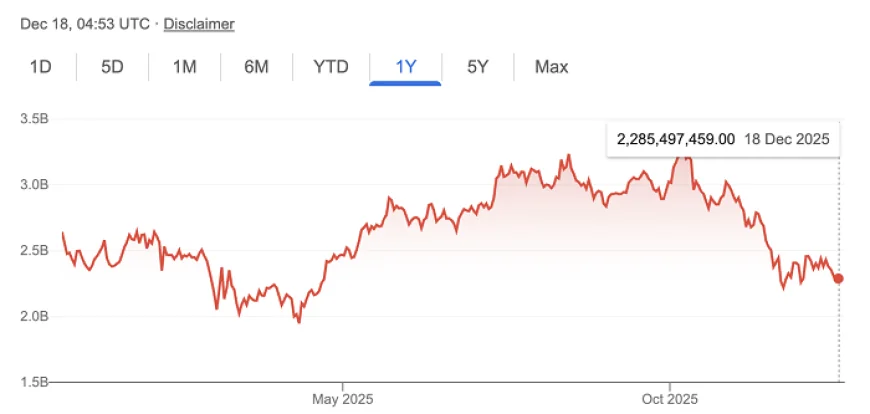Click the red endpoint dot on chart
Viewport: 870px width, 414px height.
[x=838, y=278]
